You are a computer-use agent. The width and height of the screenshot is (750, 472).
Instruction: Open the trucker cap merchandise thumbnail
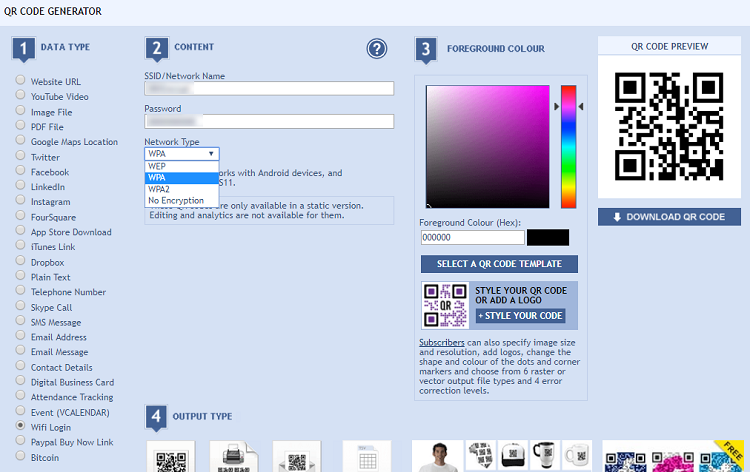coord(513,455)
